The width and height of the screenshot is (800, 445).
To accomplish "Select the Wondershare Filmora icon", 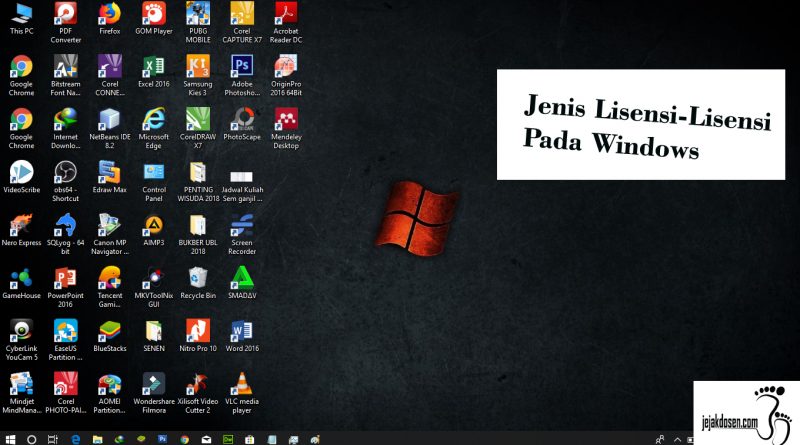I will 154,393.
